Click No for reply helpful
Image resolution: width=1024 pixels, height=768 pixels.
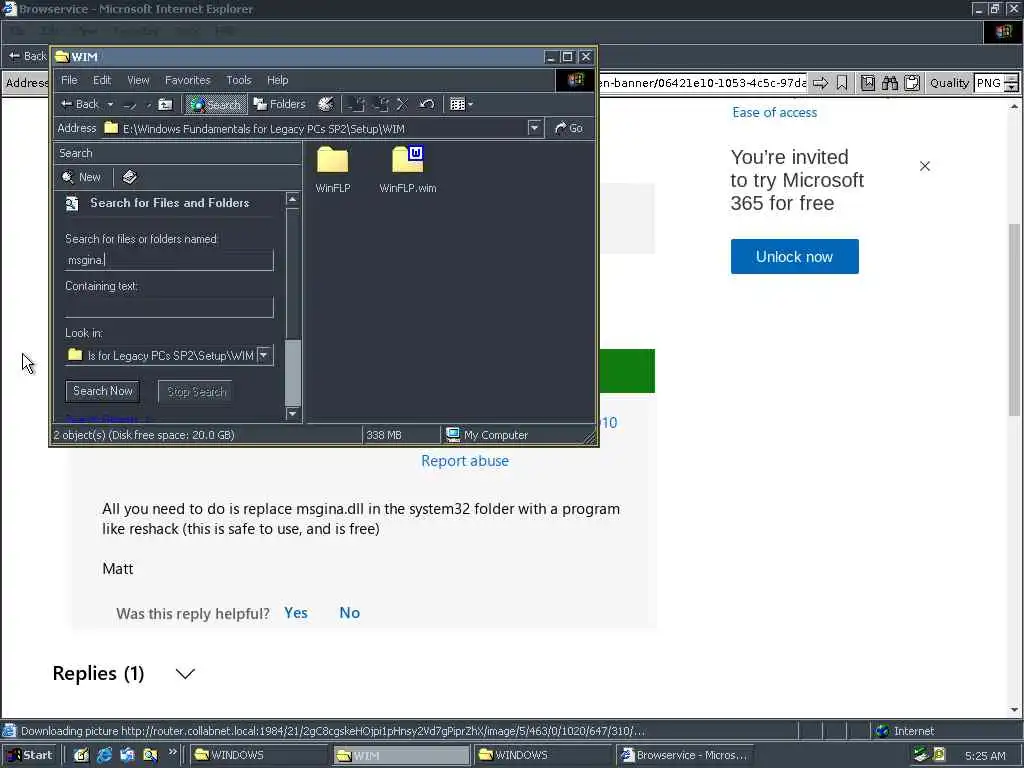click(x=349, y=613)
